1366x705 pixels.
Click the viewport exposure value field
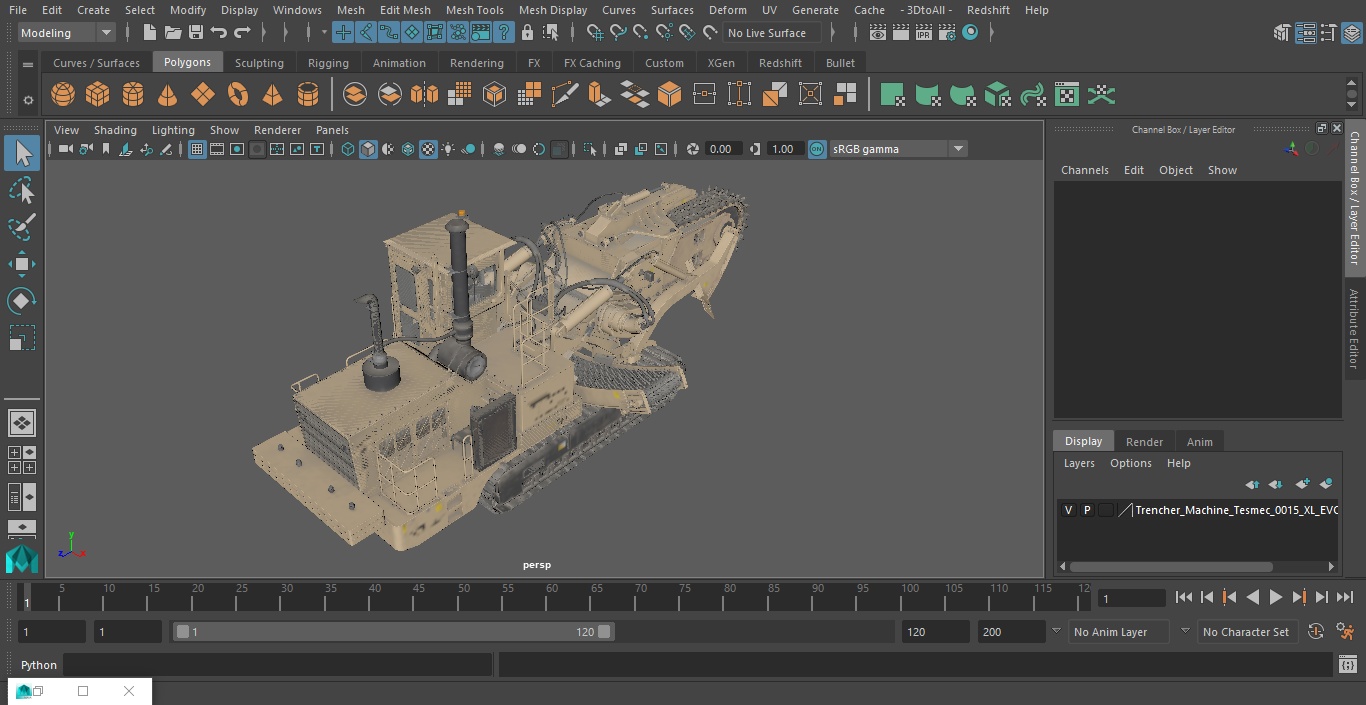pyautogui.click(x=722, y=149)
